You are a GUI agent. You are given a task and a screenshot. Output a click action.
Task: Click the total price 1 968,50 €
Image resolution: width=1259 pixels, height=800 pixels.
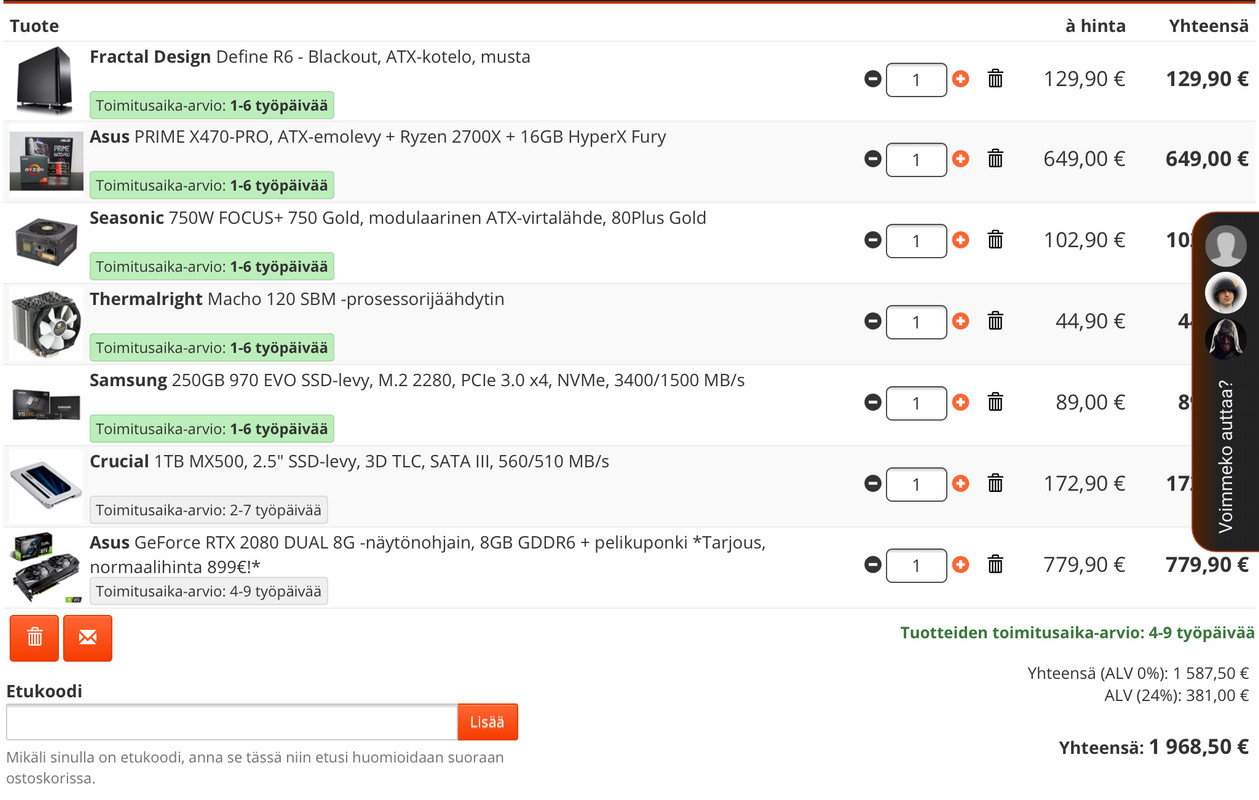pos(1198,747)
